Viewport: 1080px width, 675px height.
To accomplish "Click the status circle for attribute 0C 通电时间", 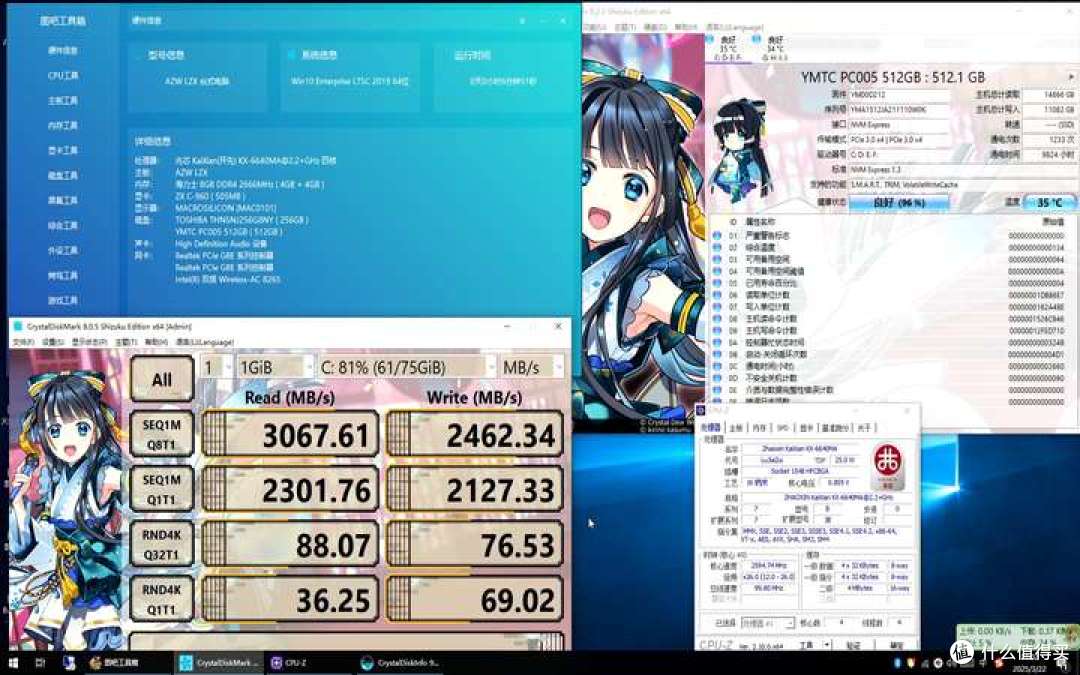I will (x=717, y=366).
